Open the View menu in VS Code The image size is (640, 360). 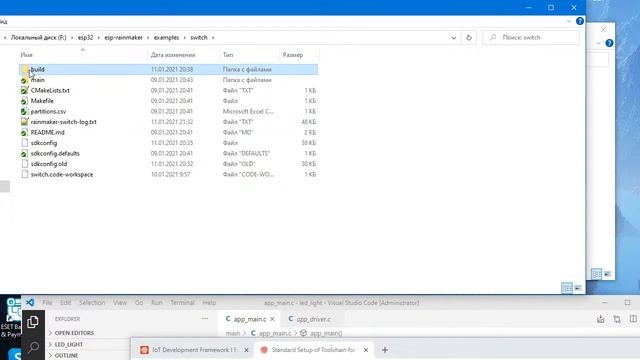point(120,303)
